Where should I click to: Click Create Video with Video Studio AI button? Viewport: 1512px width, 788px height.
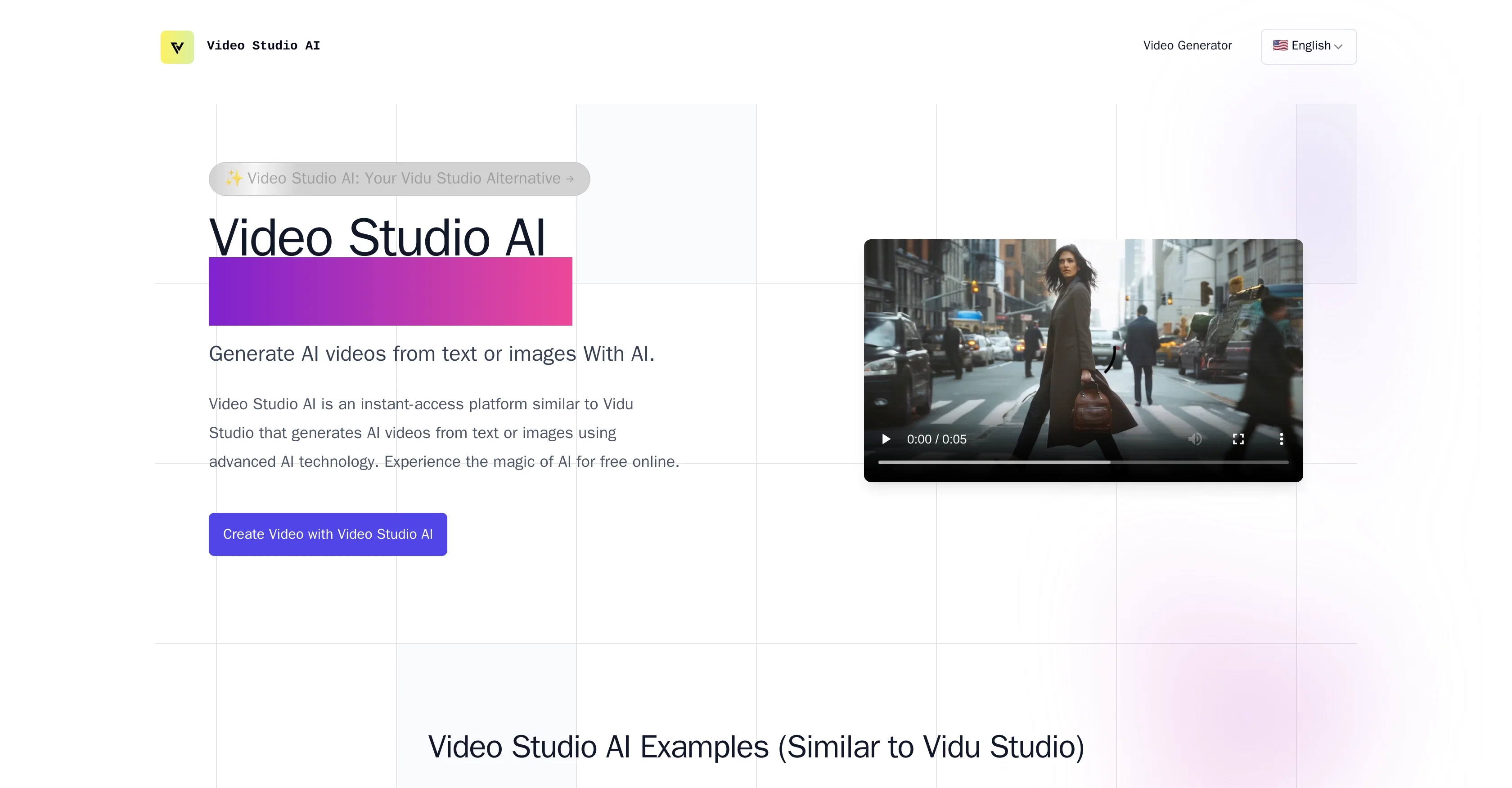328,534
